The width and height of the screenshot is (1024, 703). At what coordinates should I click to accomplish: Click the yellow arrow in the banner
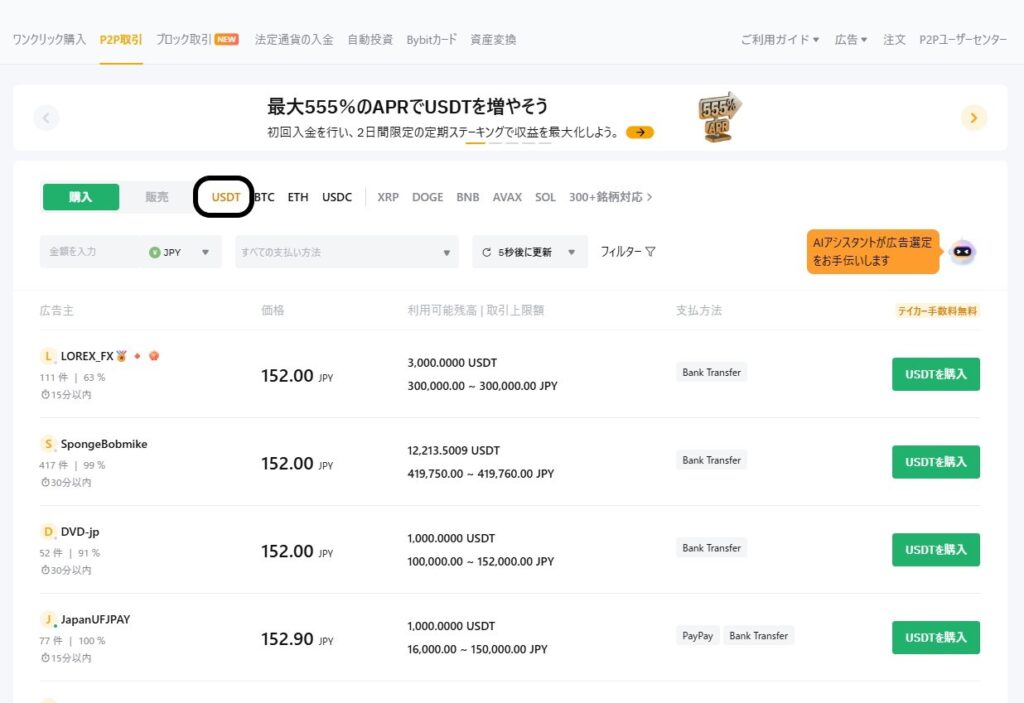(x=640, y=132)
